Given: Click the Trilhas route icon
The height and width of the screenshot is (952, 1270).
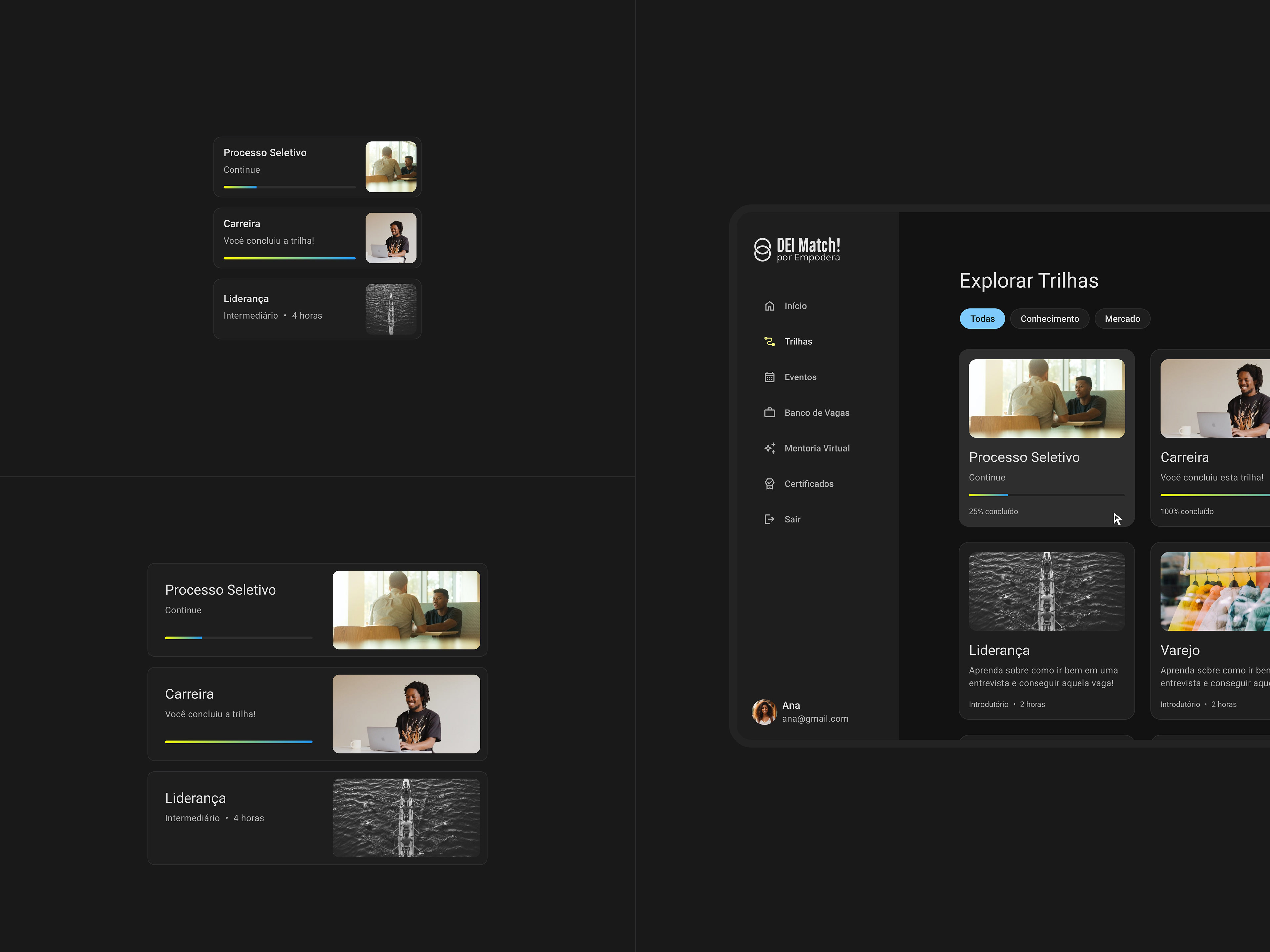Looking at the screenshot, I should coord(769,341).
